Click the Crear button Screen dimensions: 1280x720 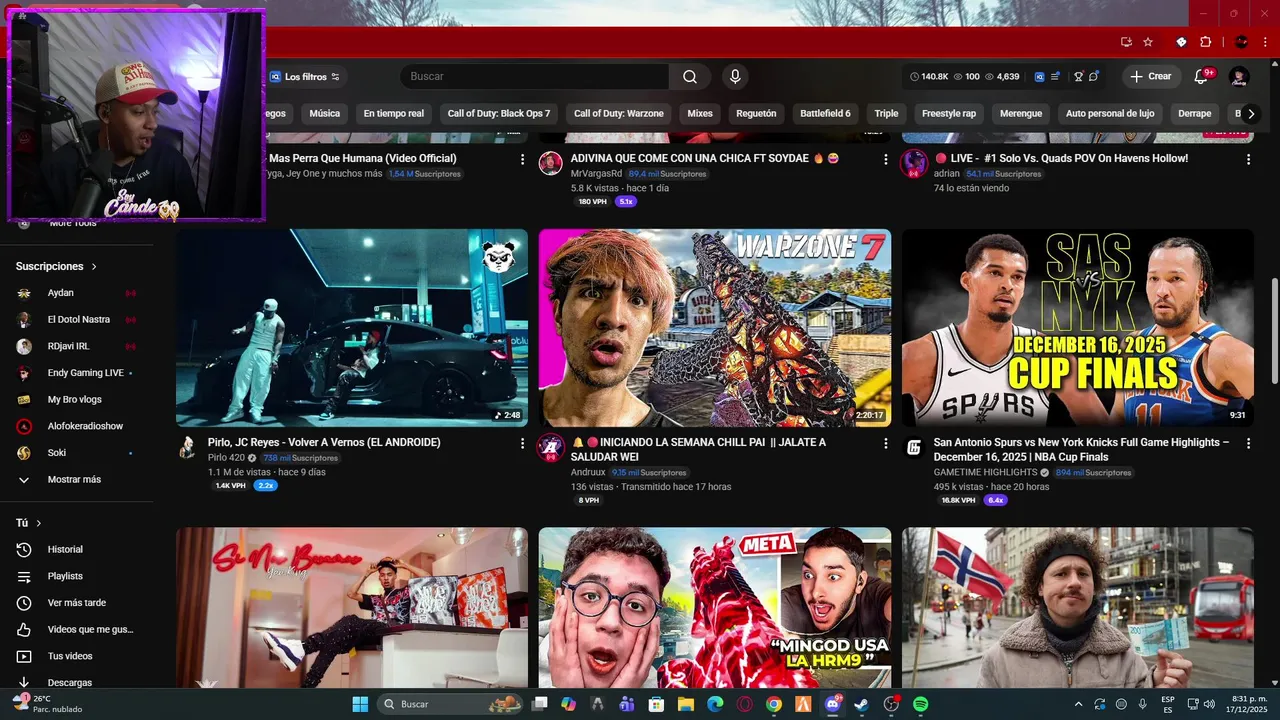1151,77
